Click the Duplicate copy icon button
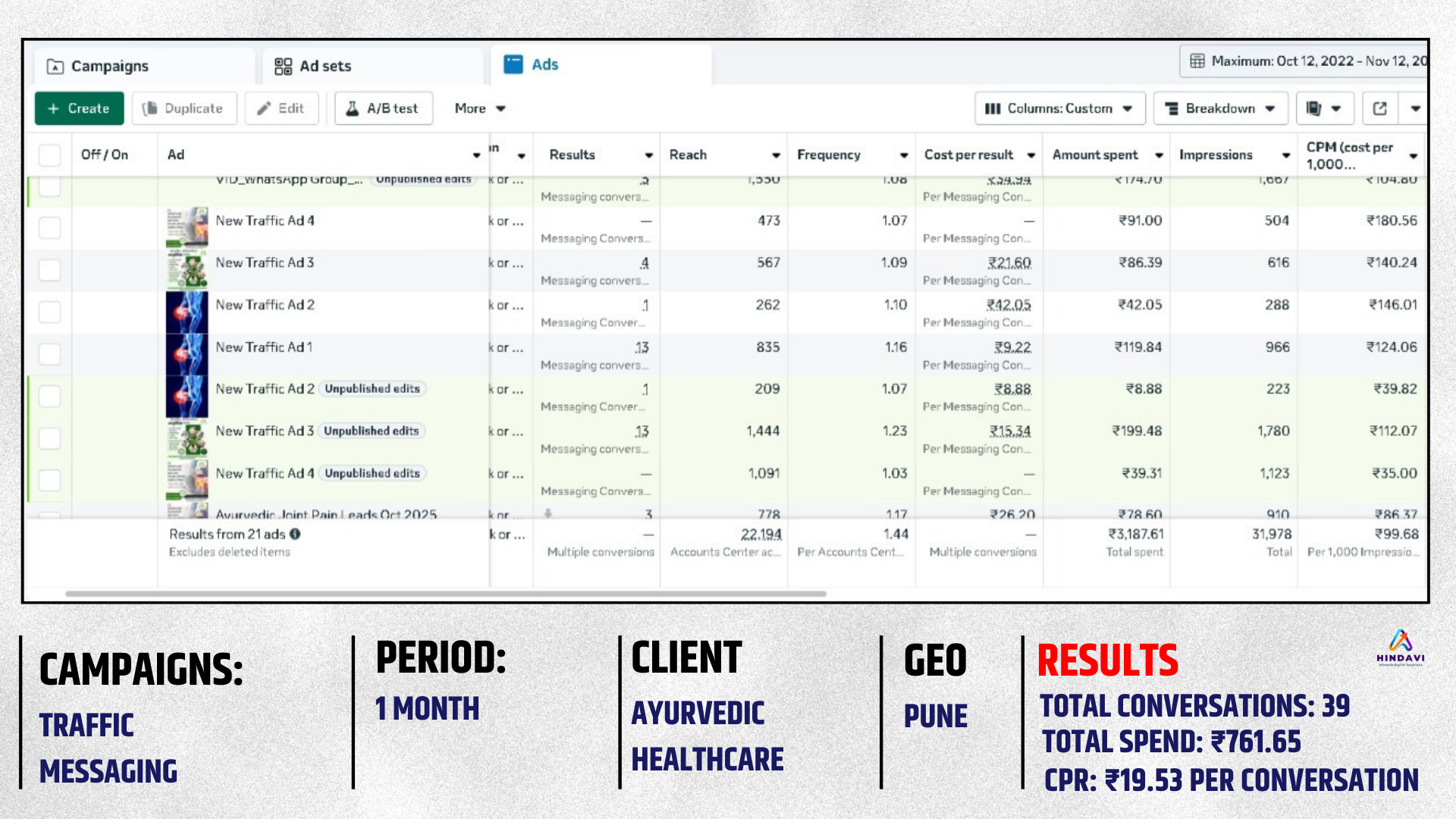The image size is (1456, 819). pyautogui.click(x=184, y=108)
